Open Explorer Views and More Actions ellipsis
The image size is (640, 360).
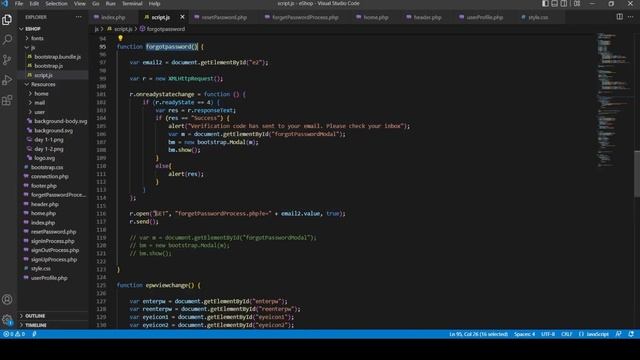(x=78, y=17)
